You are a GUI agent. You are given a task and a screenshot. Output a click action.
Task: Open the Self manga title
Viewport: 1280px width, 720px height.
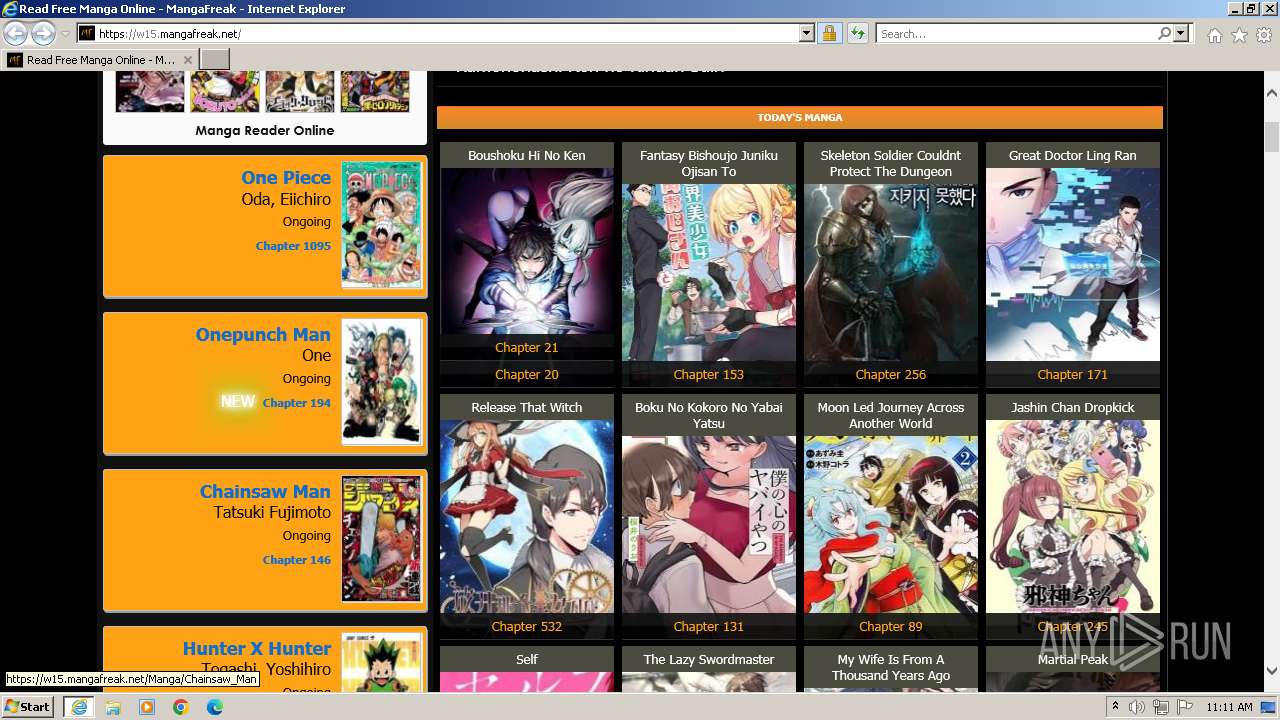click(x=527, y=660)
